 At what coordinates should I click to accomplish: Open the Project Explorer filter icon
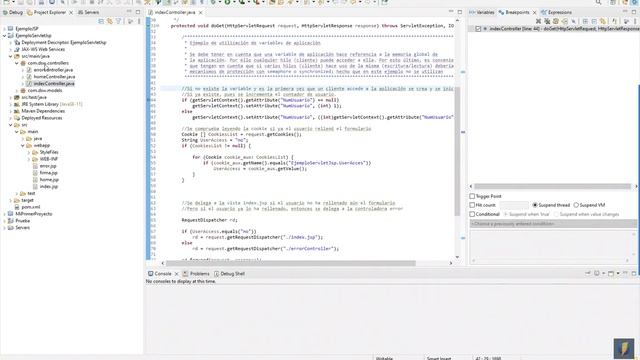pos(119,21)
